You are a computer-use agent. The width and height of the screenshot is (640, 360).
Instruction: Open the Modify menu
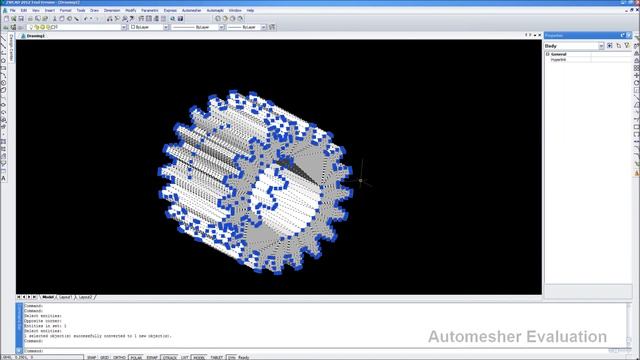131,10
